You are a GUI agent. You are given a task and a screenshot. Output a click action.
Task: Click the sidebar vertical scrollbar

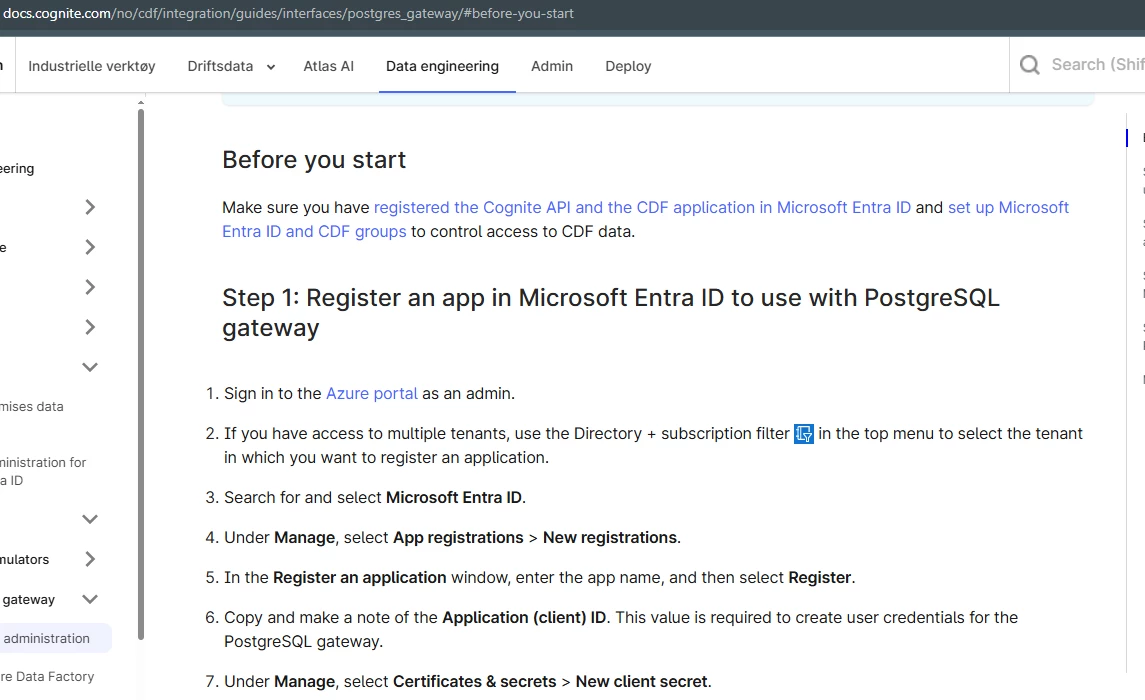(141, 370)
